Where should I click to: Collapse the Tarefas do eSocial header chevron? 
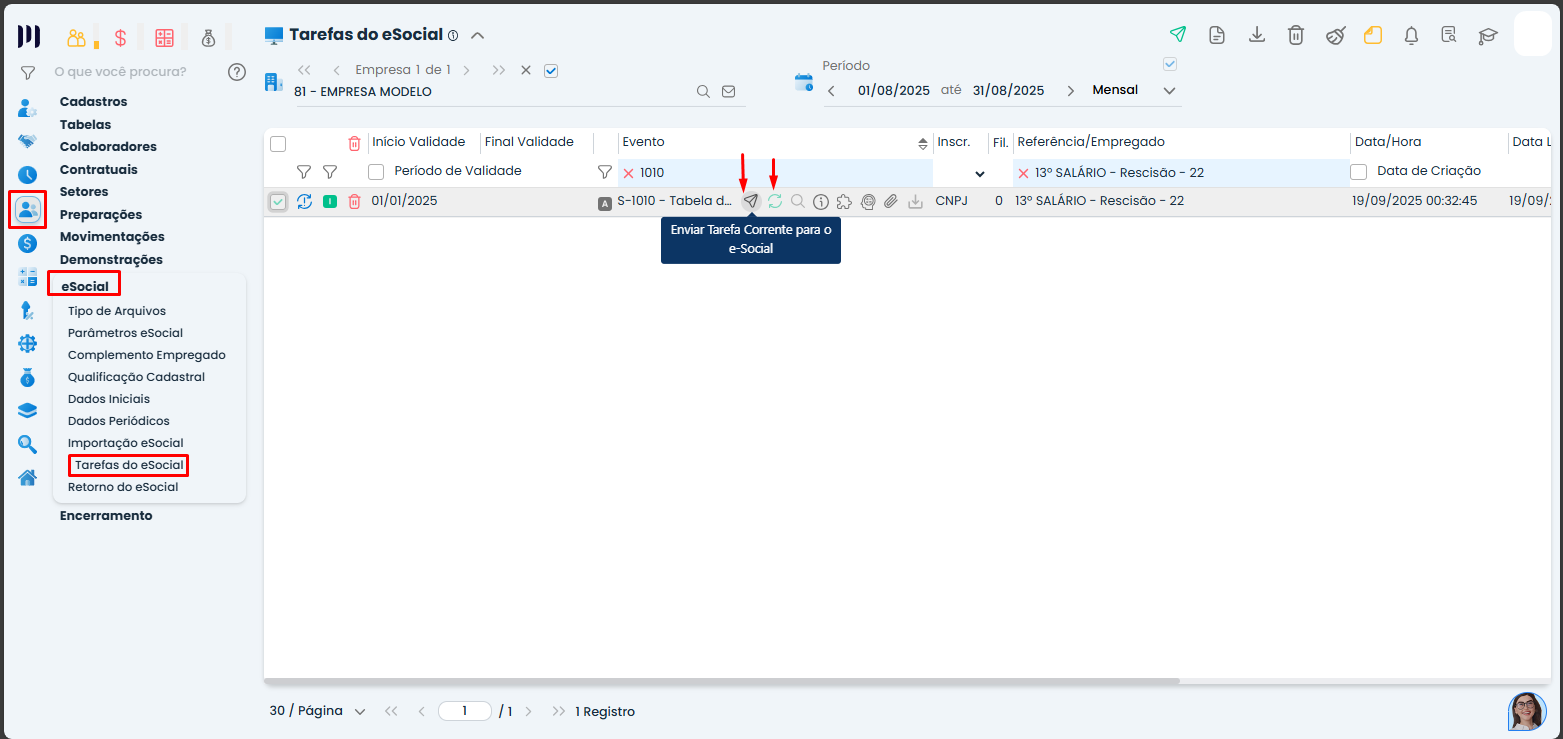click(x=478, y=35)
